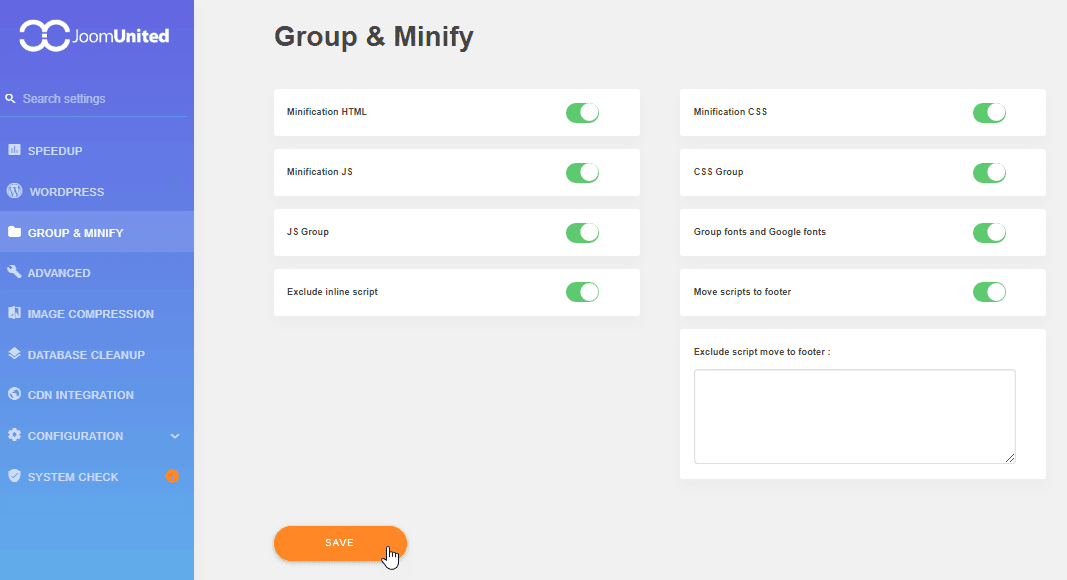Disable the Minification HTML toggle
The height and width of the screenshot is (580, 1067).
tap(582, 112)
